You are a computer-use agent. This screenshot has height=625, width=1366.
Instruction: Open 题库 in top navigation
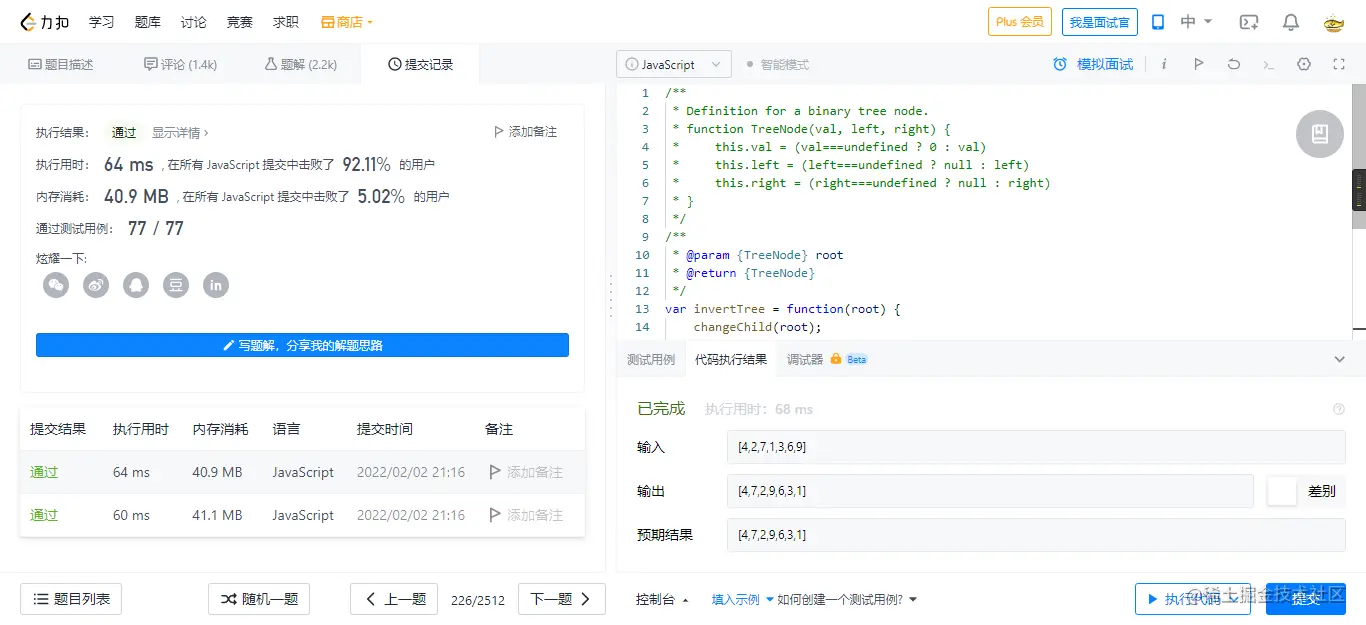pyautogui.click(x=147, y=22)
